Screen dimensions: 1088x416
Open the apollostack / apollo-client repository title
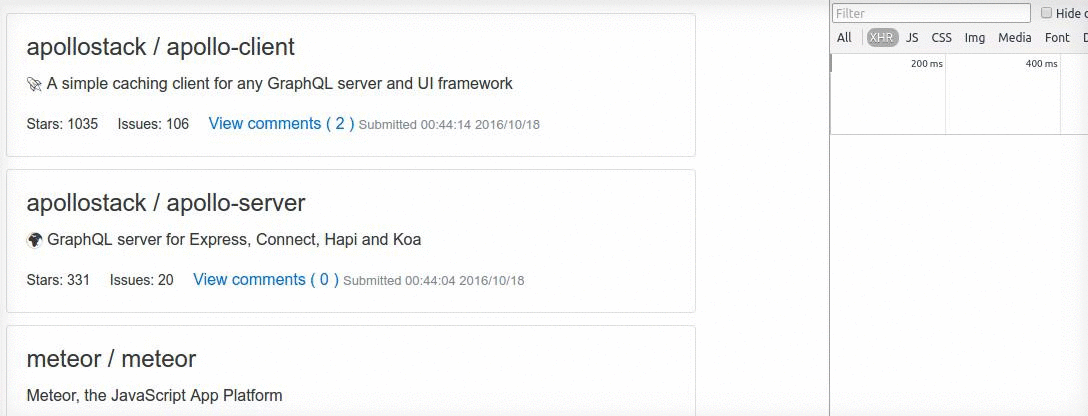tap(160, 47)
